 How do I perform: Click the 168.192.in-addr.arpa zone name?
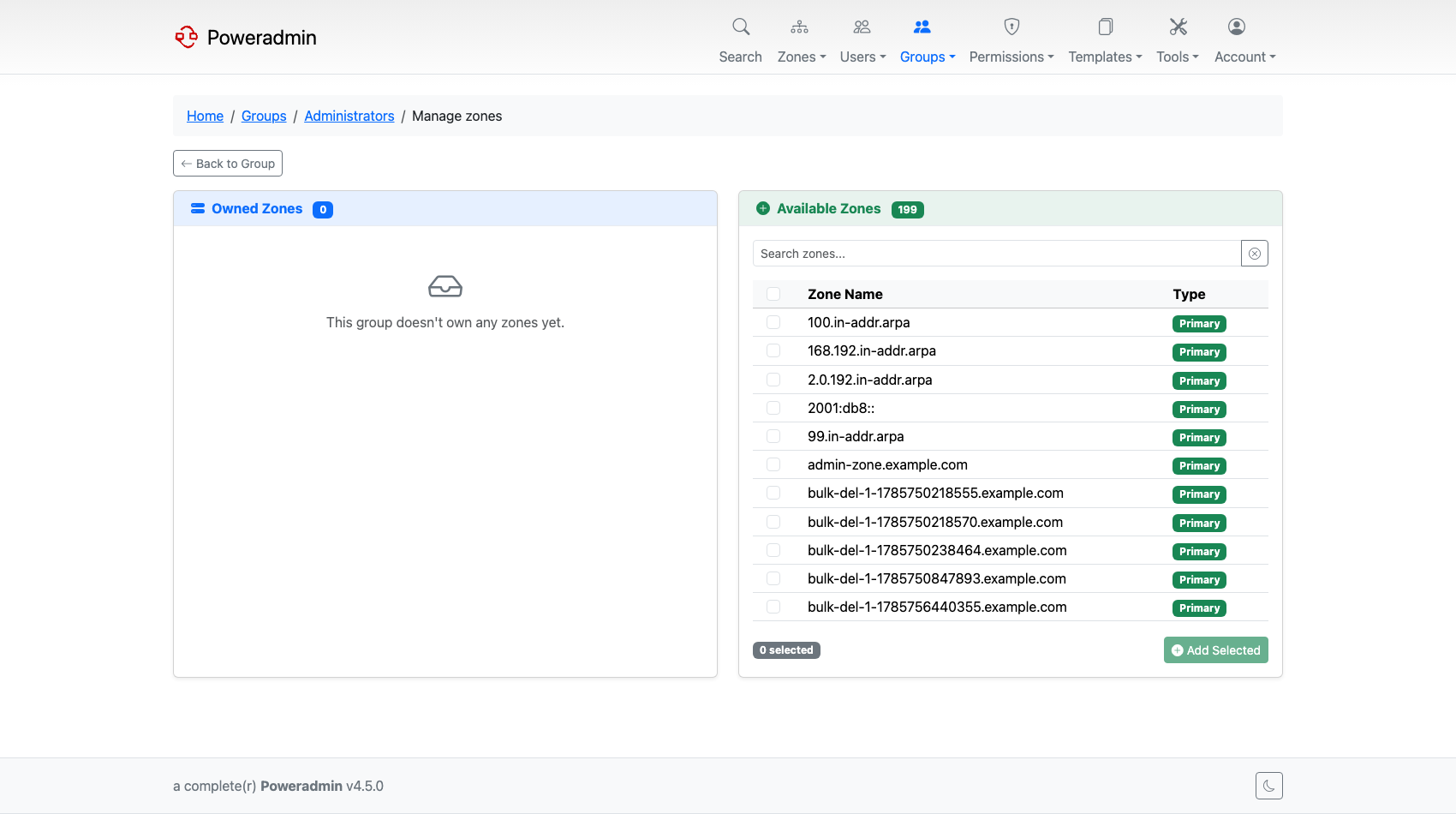pos(872,350)
